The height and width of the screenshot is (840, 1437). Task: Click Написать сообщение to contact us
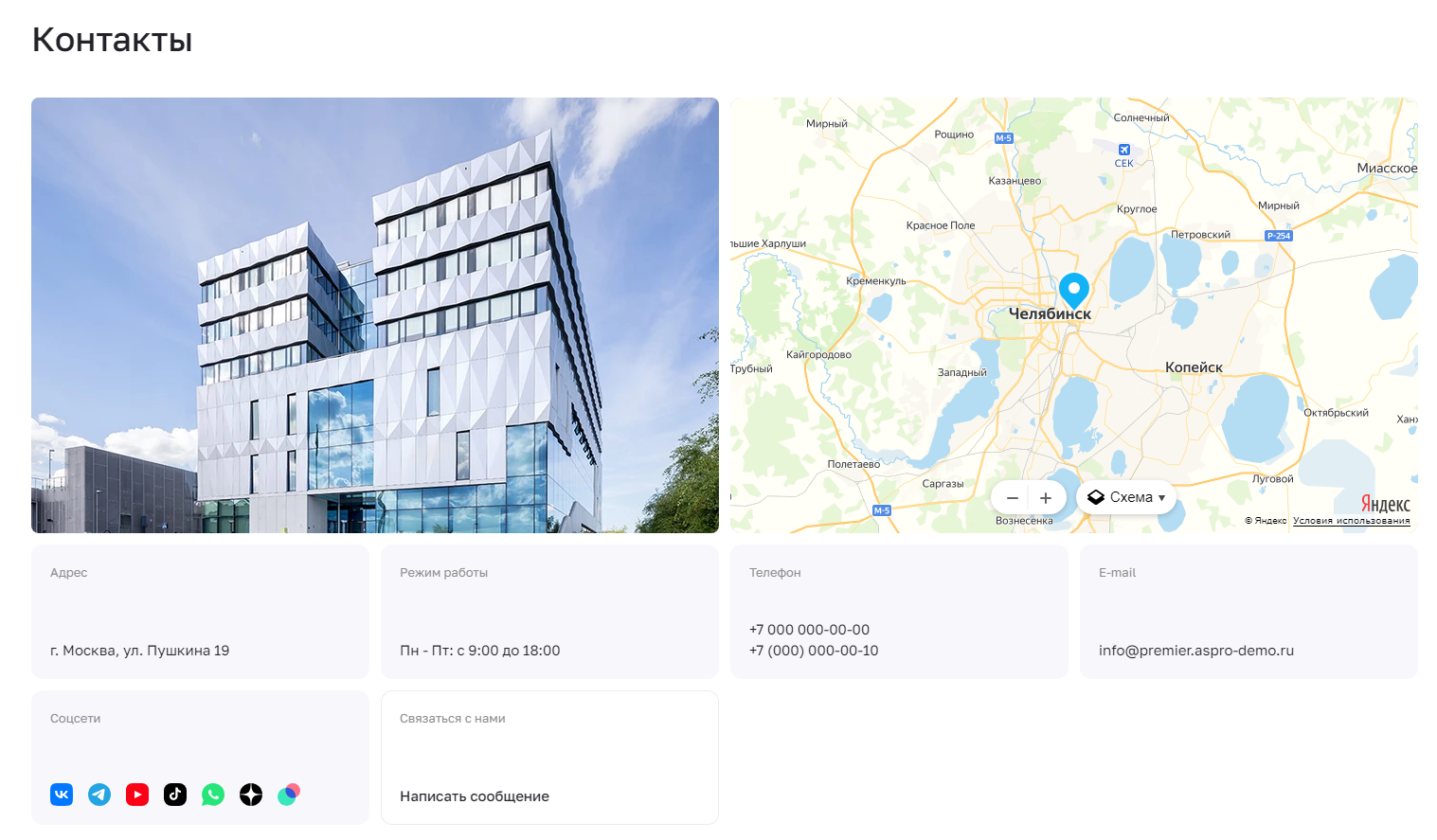[475, 796]
